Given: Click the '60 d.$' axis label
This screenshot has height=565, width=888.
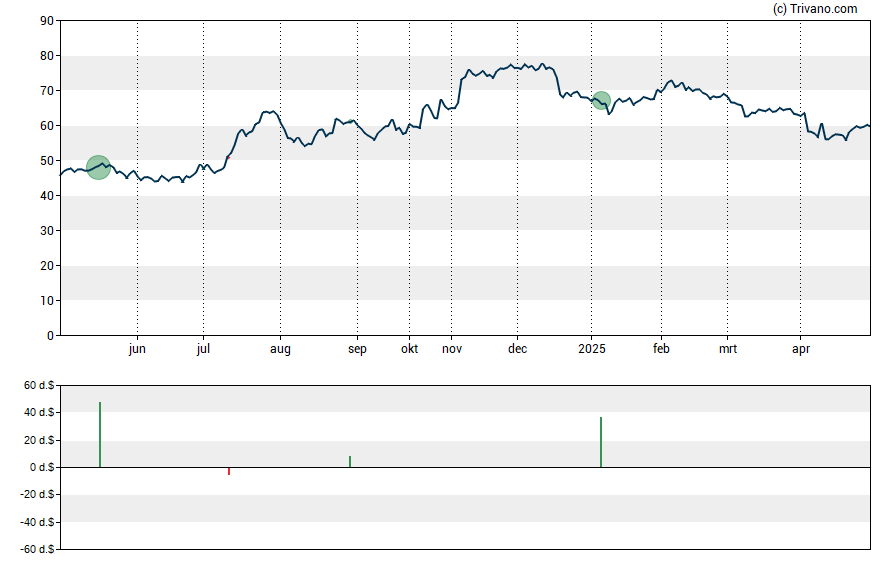Looking at the screenshot, I should (39, 385).
